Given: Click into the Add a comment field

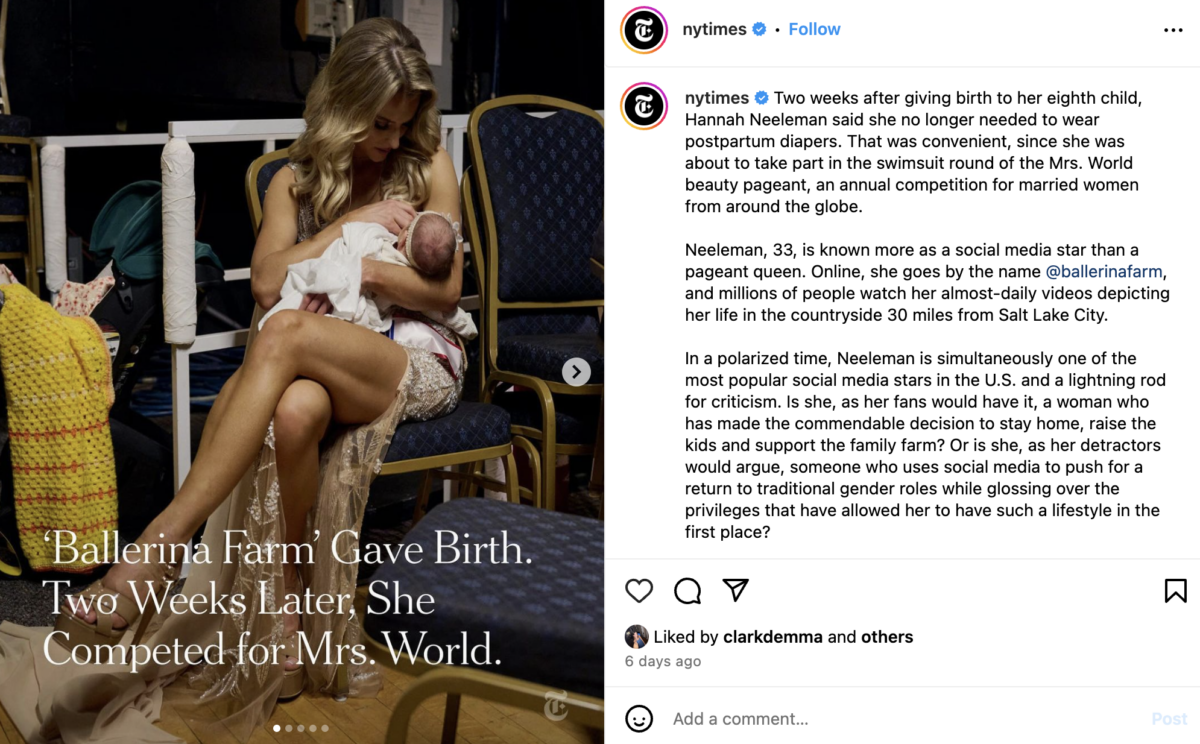Looking at the screenshot, I should pos(900,718).
